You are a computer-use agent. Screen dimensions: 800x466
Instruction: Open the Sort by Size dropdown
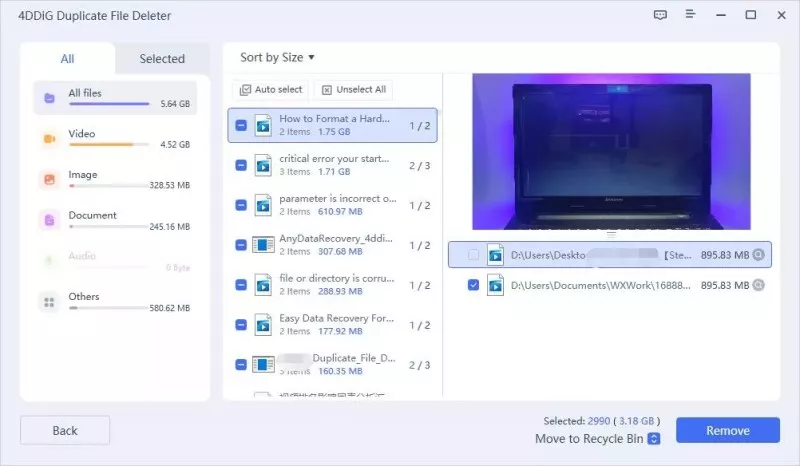(277, 58)
